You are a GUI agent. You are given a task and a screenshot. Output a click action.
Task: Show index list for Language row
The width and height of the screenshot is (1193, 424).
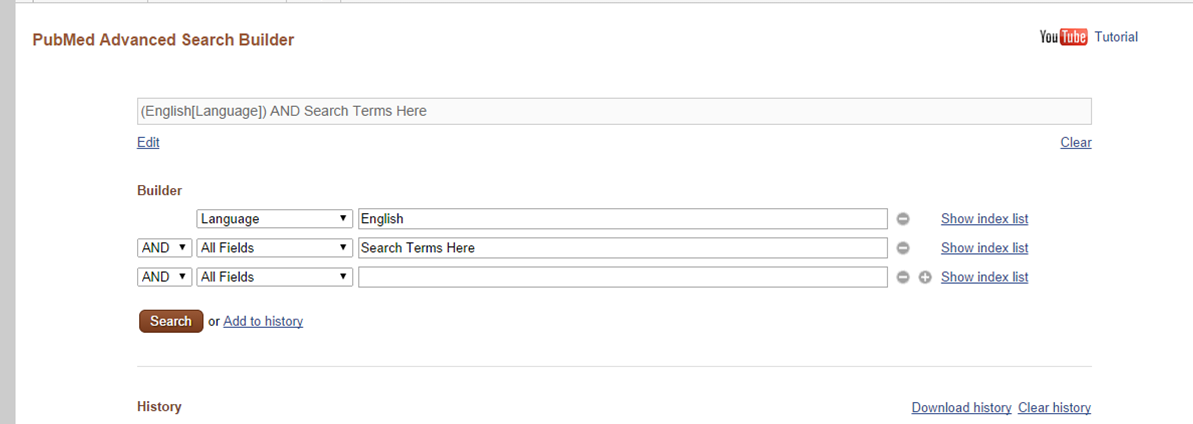point(984,219)
